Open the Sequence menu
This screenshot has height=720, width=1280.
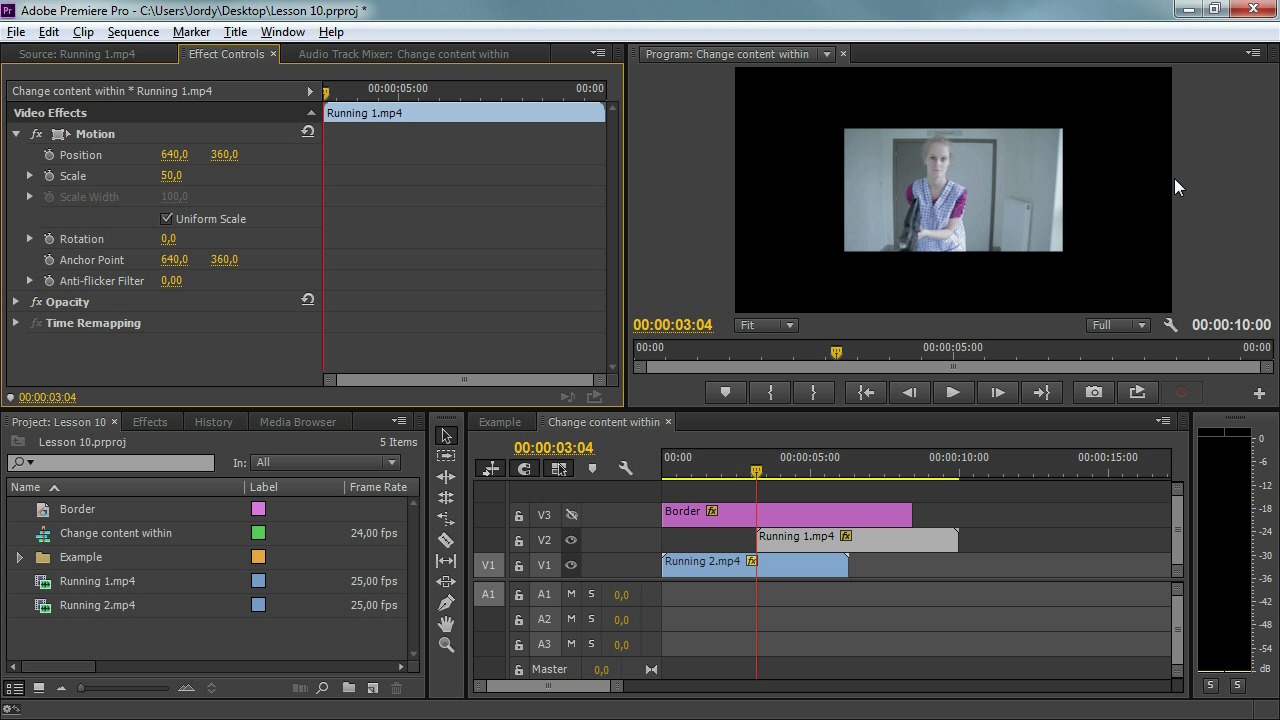pyautogui.click(x=133, y=32)
